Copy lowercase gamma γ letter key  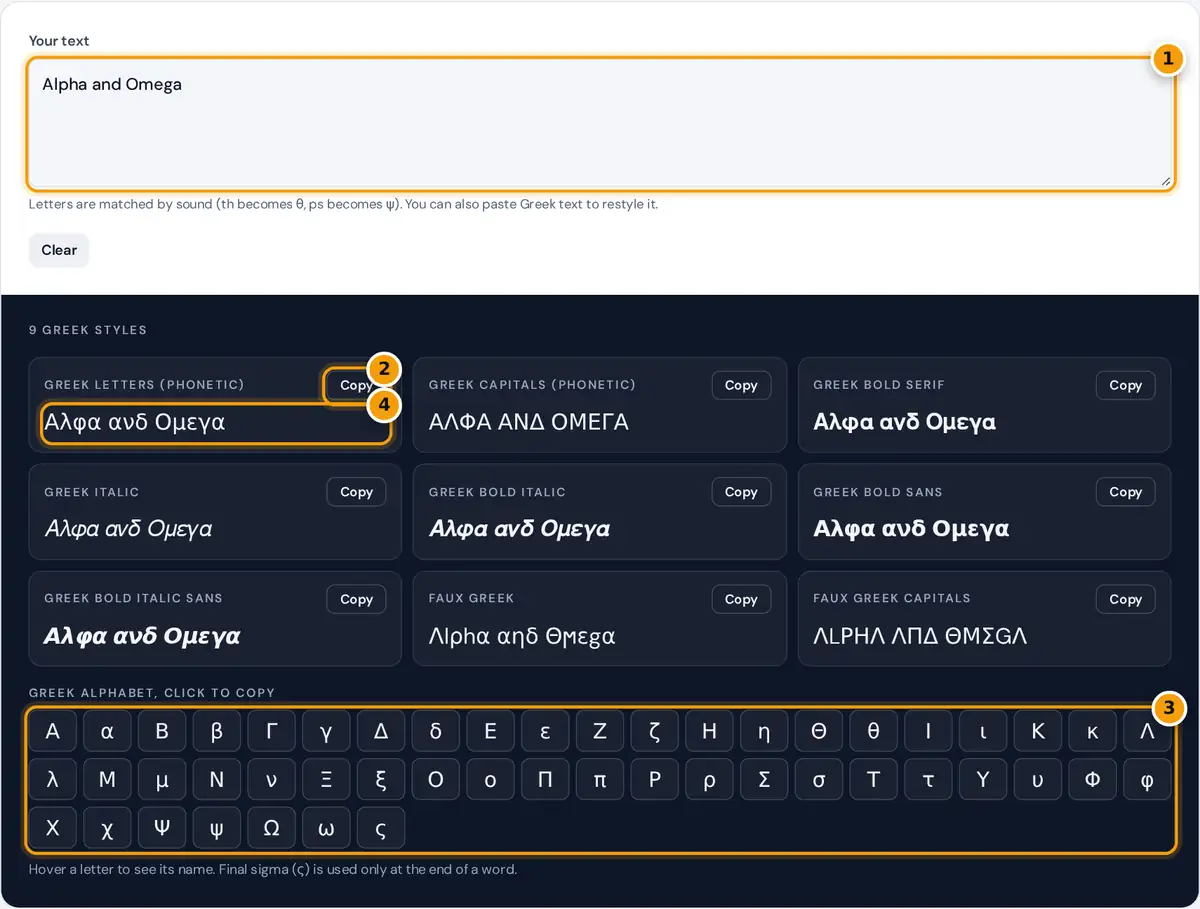(326, 731)
